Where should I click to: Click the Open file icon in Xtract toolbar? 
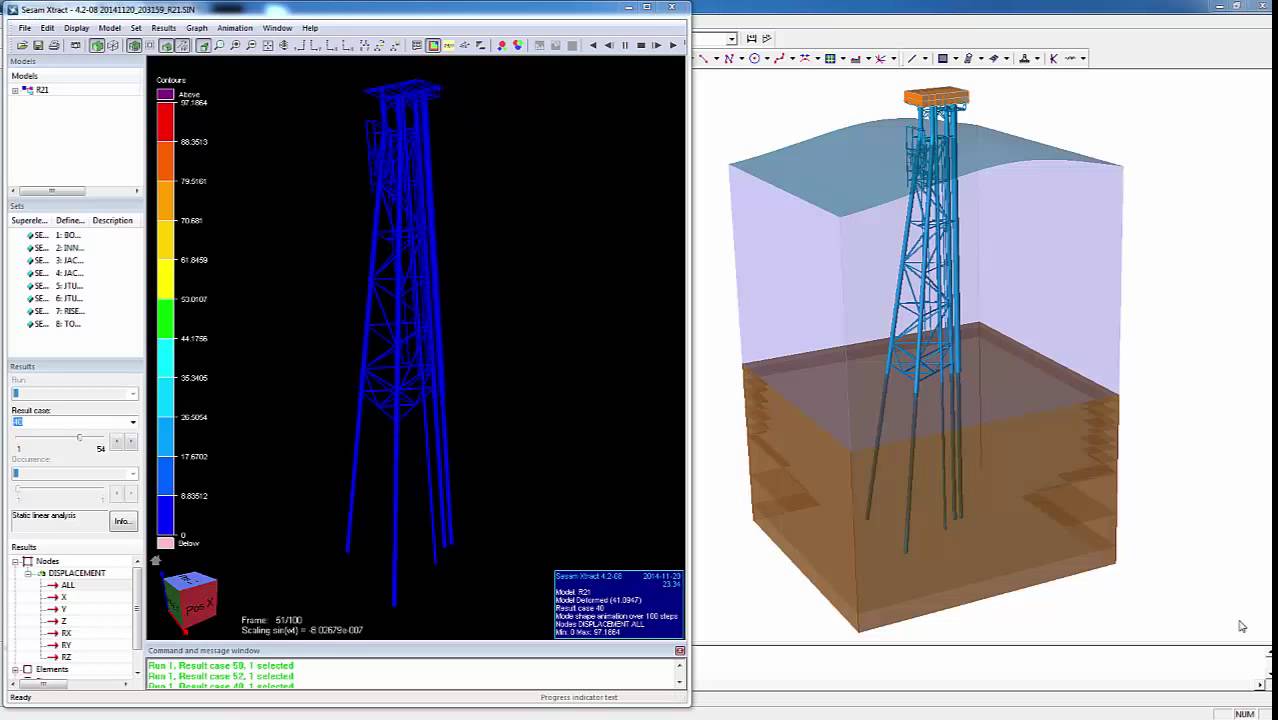pyautogui.click(x=22, y=45)
